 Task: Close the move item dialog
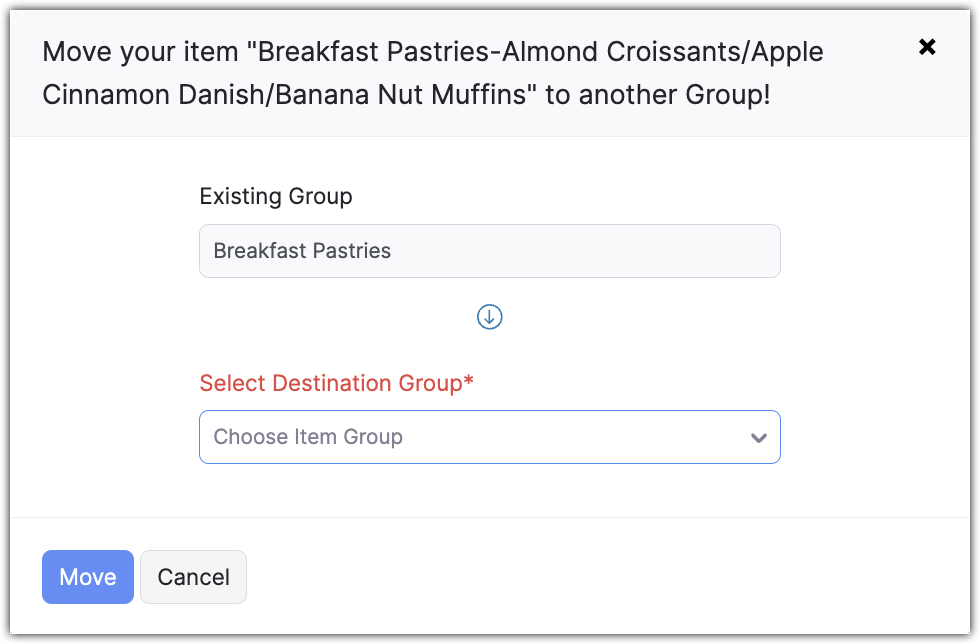tap(927, 47)
